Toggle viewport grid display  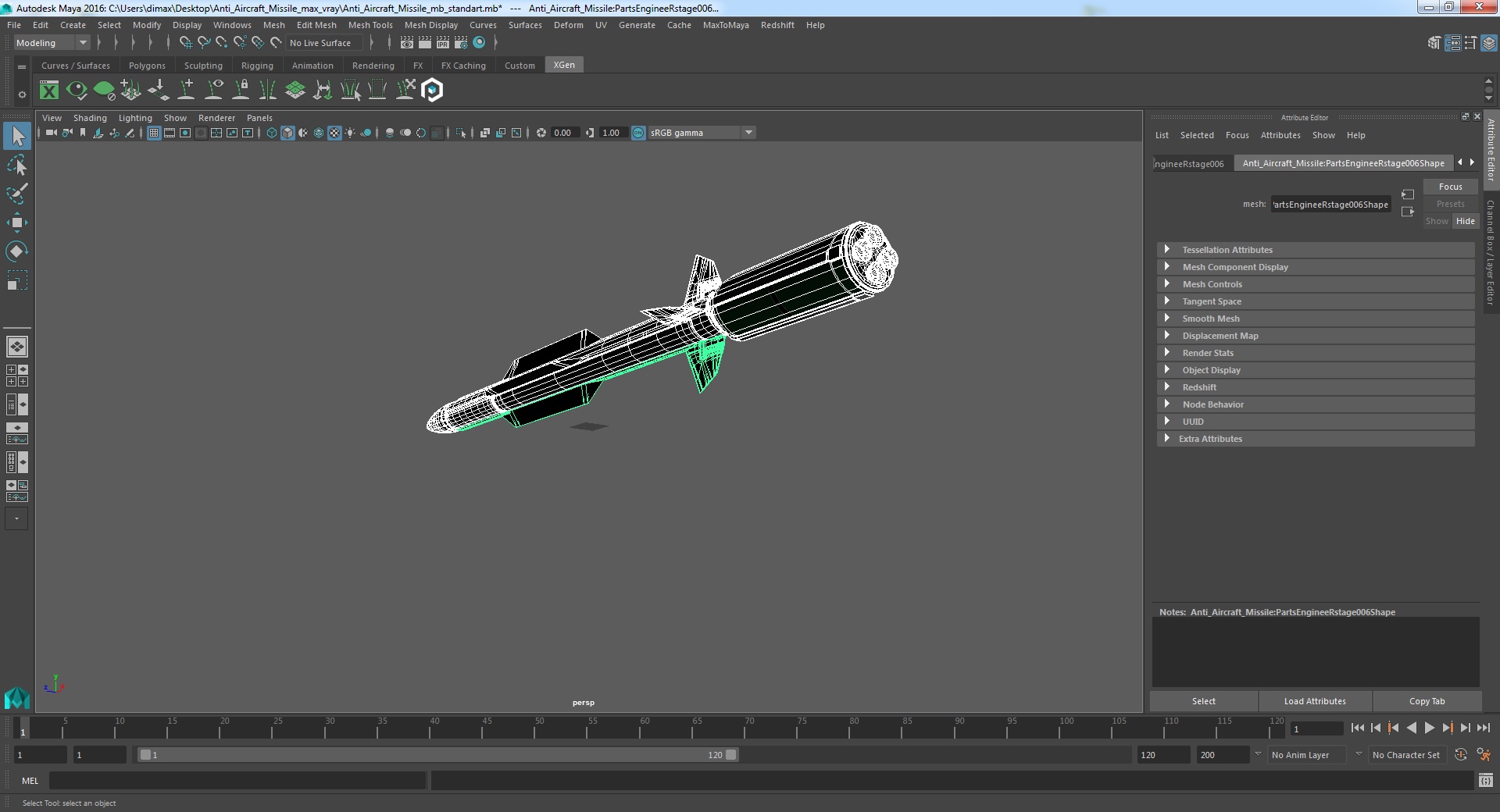(154, 133)
